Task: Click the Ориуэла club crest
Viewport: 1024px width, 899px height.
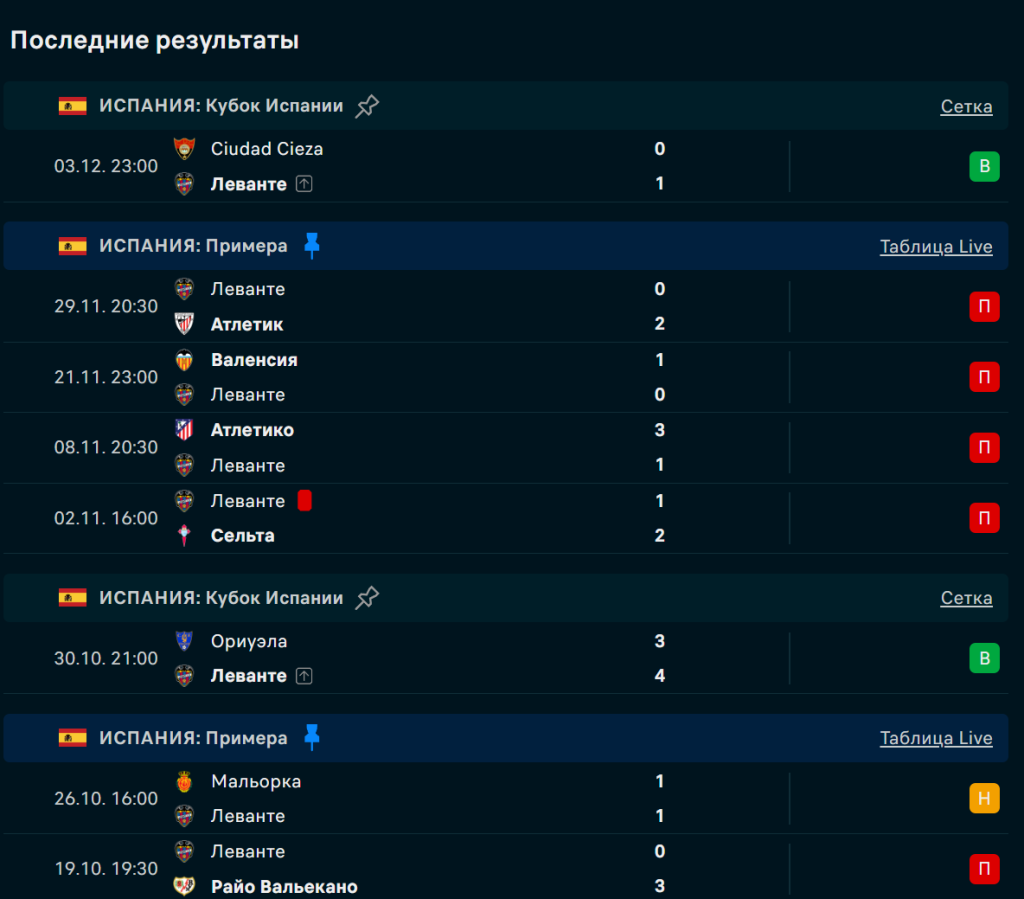Action: pyautogui.click(x=184, y=641)
